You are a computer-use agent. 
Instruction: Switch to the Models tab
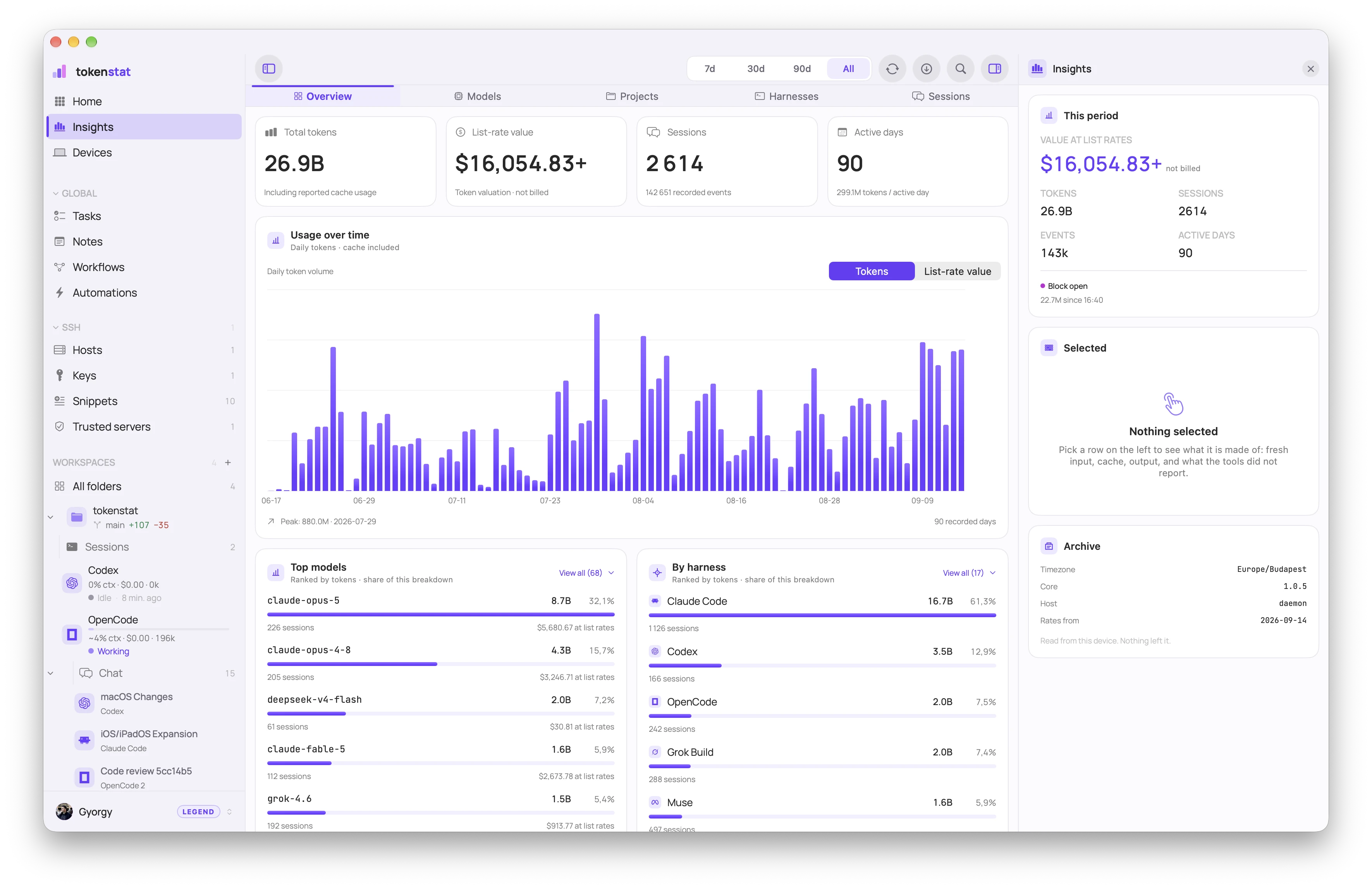click(477, 96)
